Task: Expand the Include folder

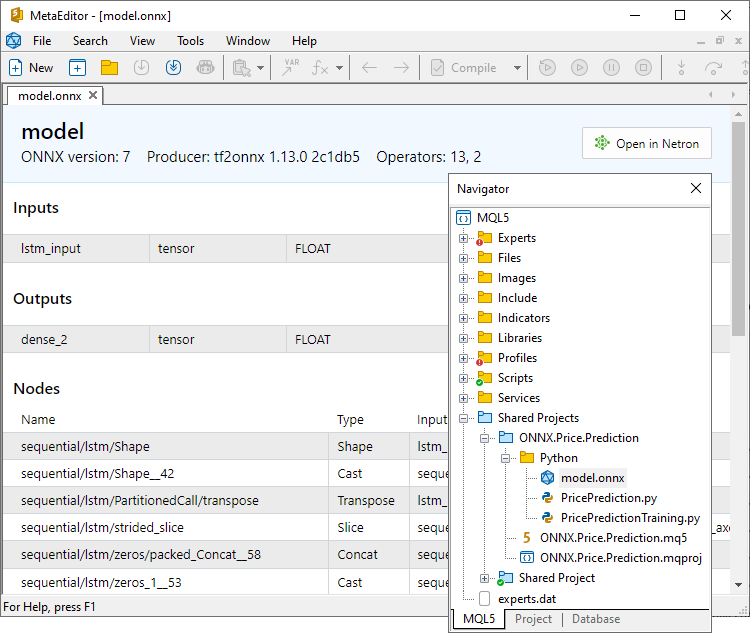Action: click(463, 299)
